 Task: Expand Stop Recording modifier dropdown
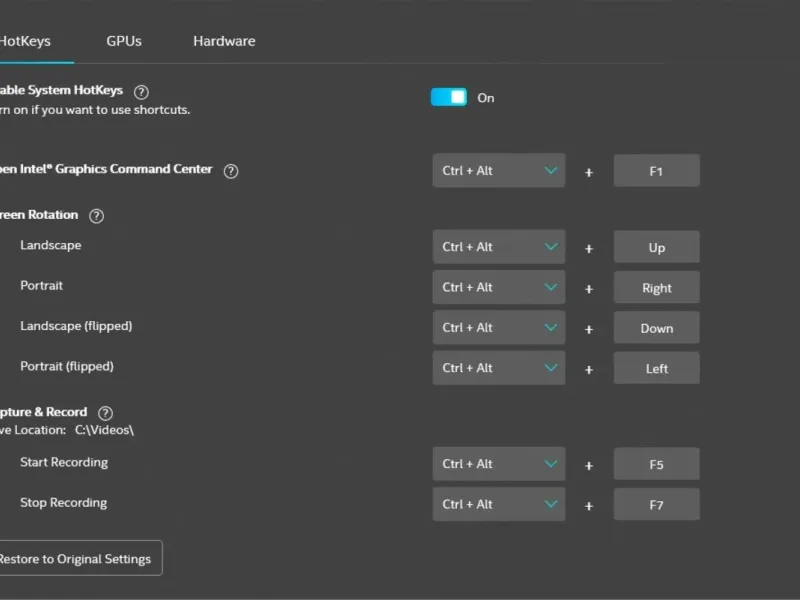point(498,504)
